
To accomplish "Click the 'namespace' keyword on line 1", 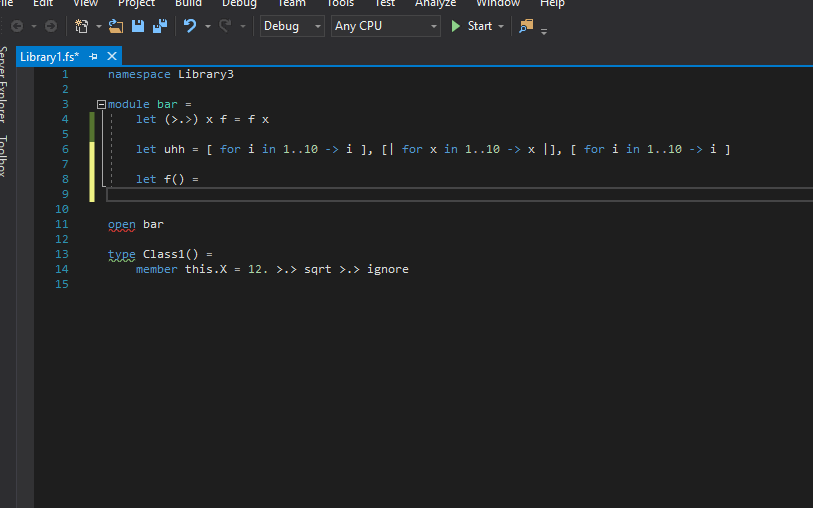I will point(139,74).
